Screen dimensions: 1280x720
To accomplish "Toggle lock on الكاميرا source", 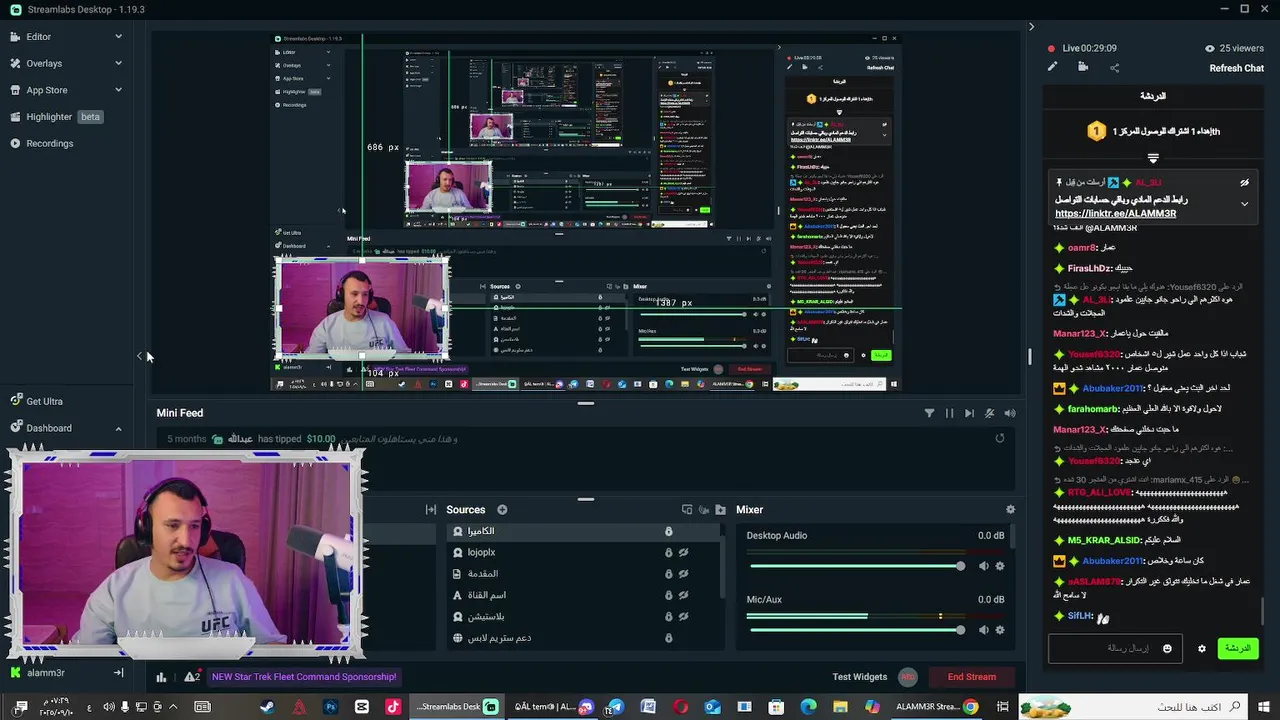I will [x=669, y=531].
